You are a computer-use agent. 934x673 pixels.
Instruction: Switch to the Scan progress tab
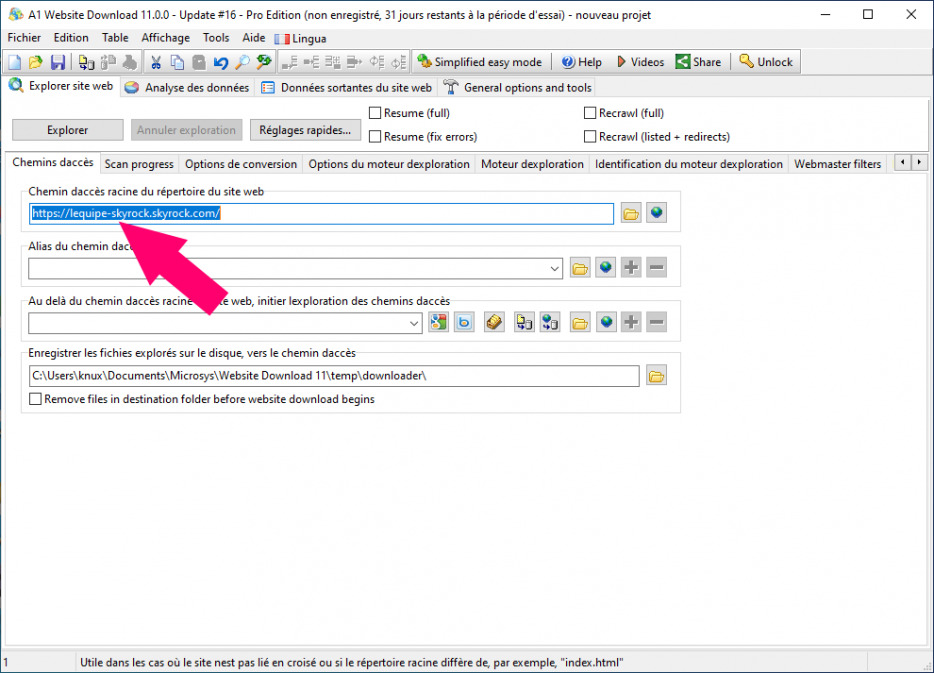pos(139,164)
